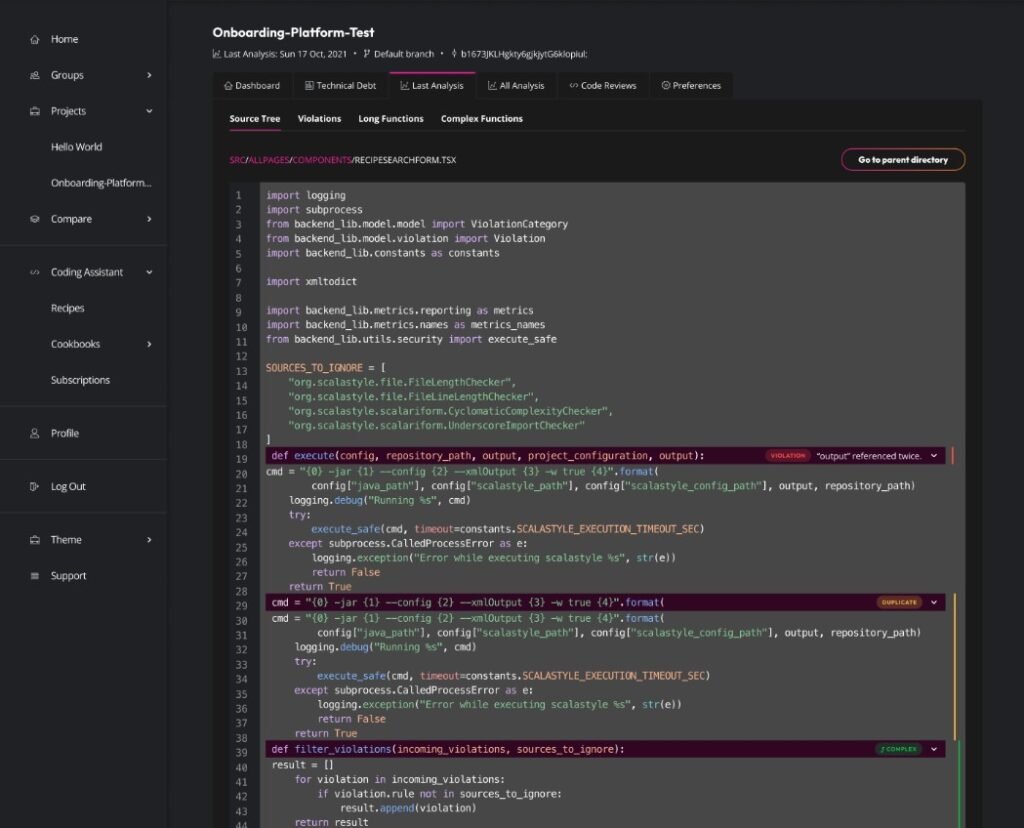Switch to the Technical Debt tab
The width and height of the screenshot is (1024, 828).
pos(340,86)
